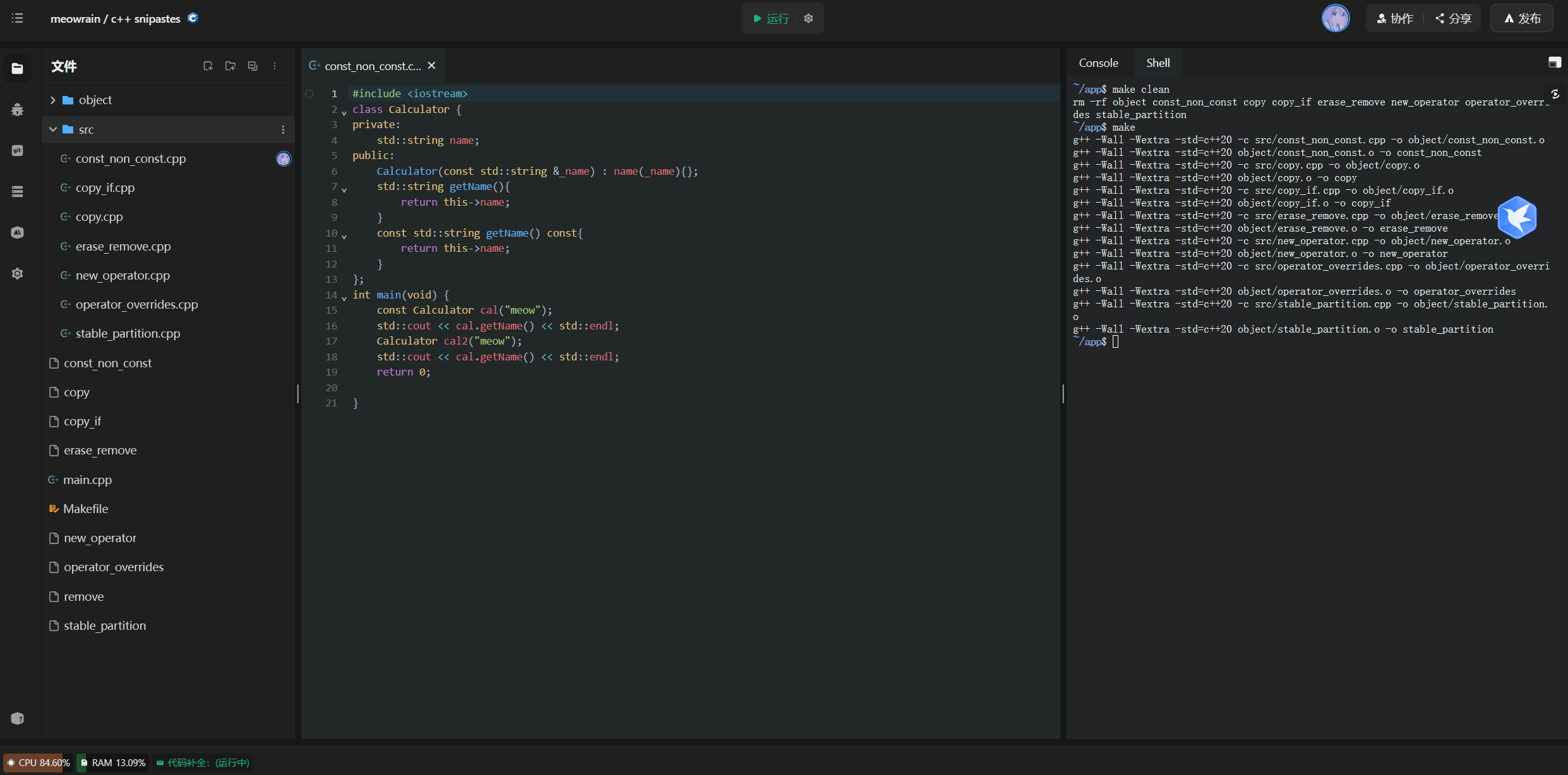Open Makefile in the file tree
Screen dimensions: 1568x775
(x=85, y=509)
